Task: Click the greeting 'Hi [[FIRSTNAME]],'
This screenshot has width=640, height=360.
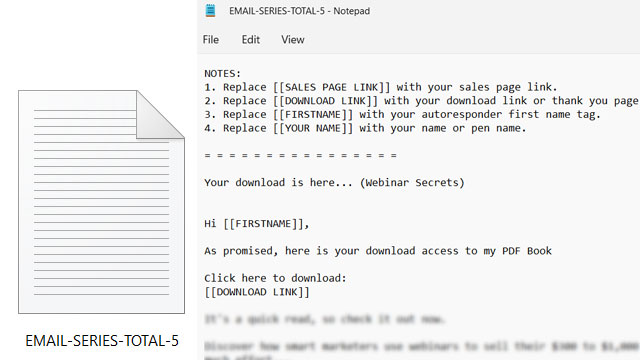Action: (x=257, y=224)
